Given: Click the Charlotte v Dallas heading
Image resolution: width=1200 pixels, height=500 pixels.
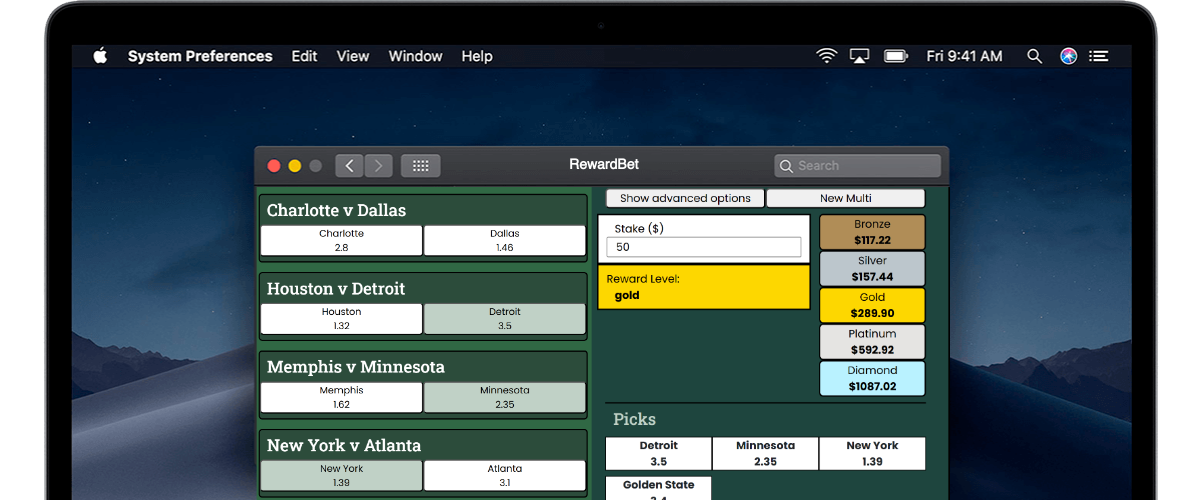Looking at the screenshot, I should point(336,210).
